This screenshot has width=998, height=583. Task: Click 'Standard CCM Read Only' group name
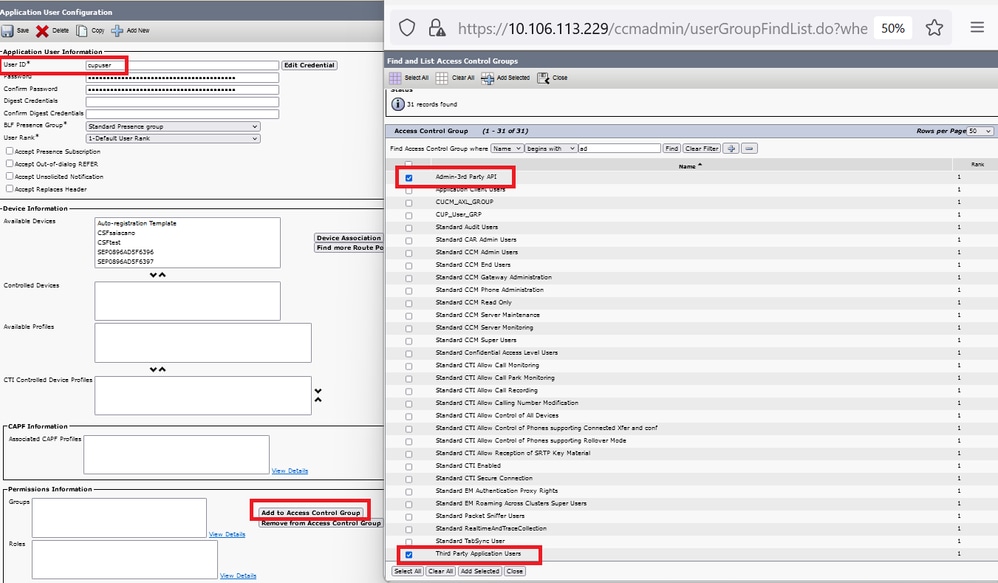[x=474, y=303]
